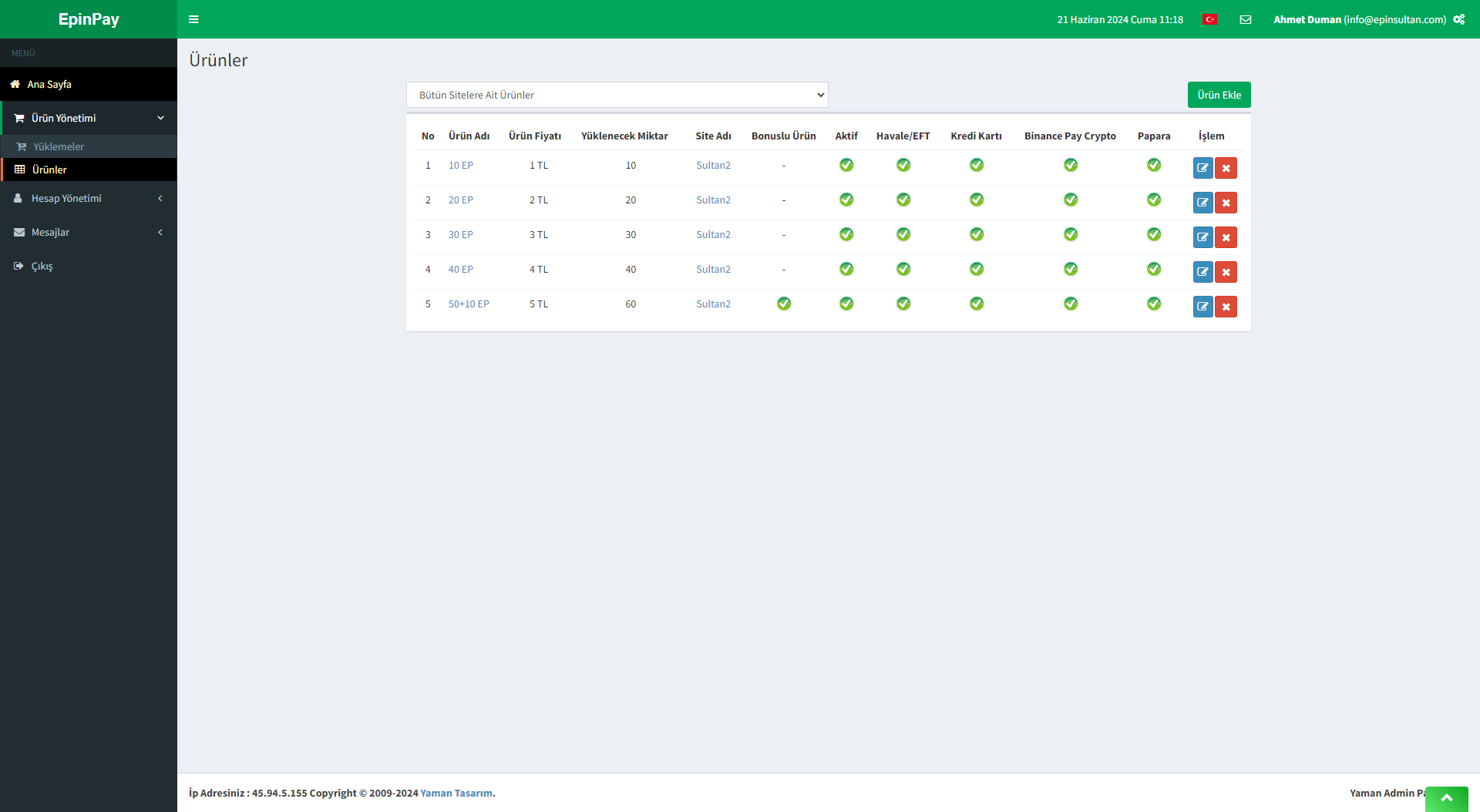This screenshot has height=812, width=1480.
Task: Select Ürünler submenu item
Action: tap(89, 169)
